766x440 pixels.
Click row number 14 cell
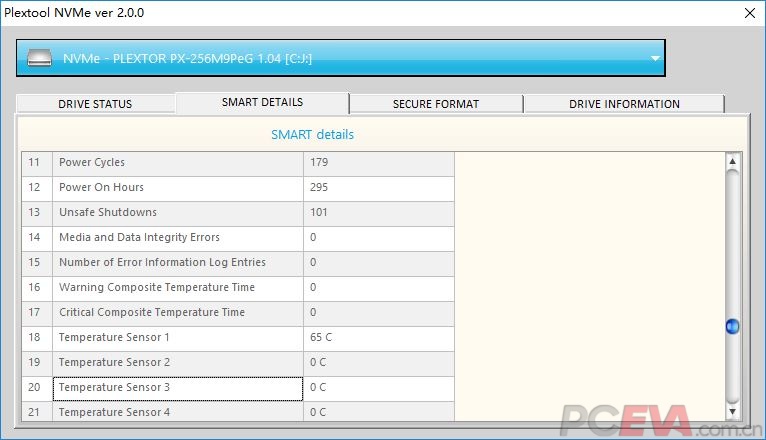click(37, 238)
